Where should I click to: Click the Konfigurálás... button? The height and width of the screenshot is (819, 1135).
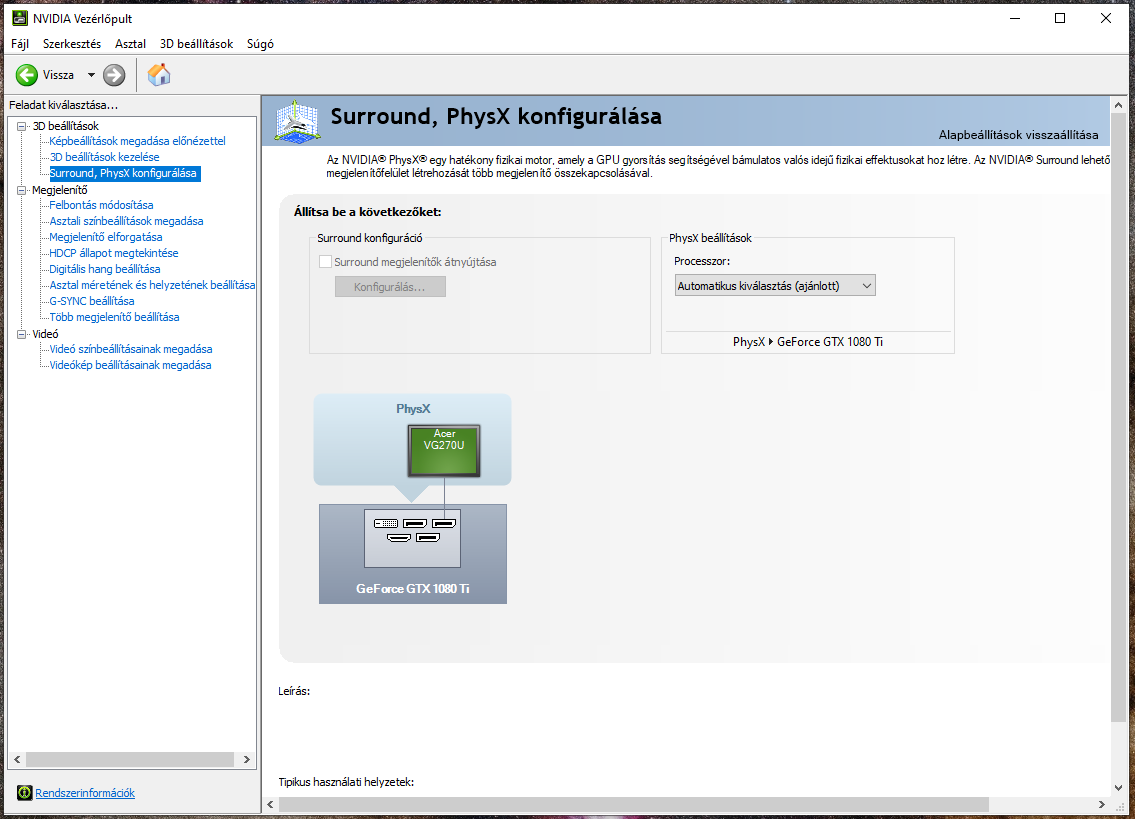390,287
